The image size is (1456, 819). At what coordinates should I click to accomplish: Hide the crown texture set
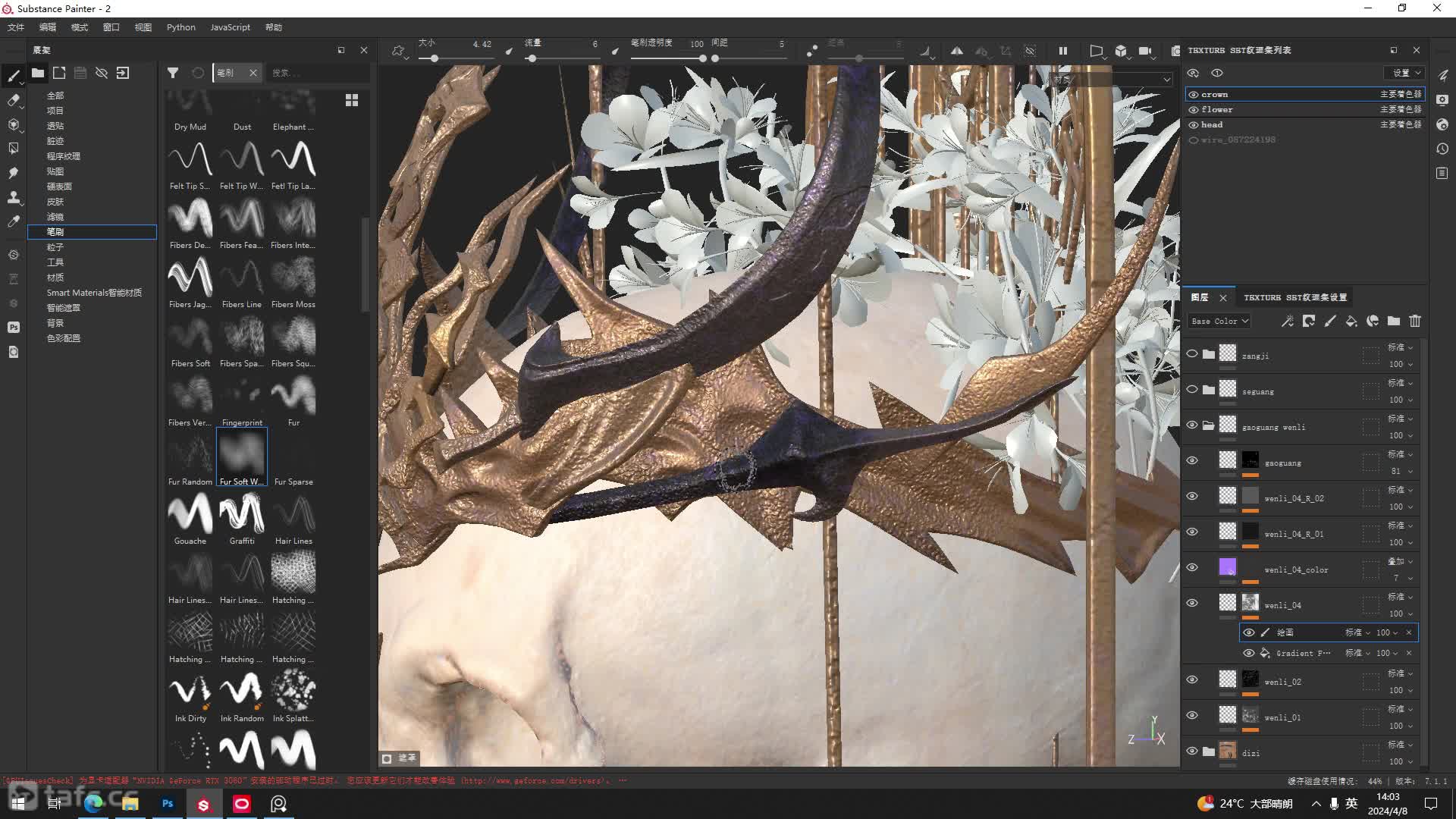[x=1194, y=95]
